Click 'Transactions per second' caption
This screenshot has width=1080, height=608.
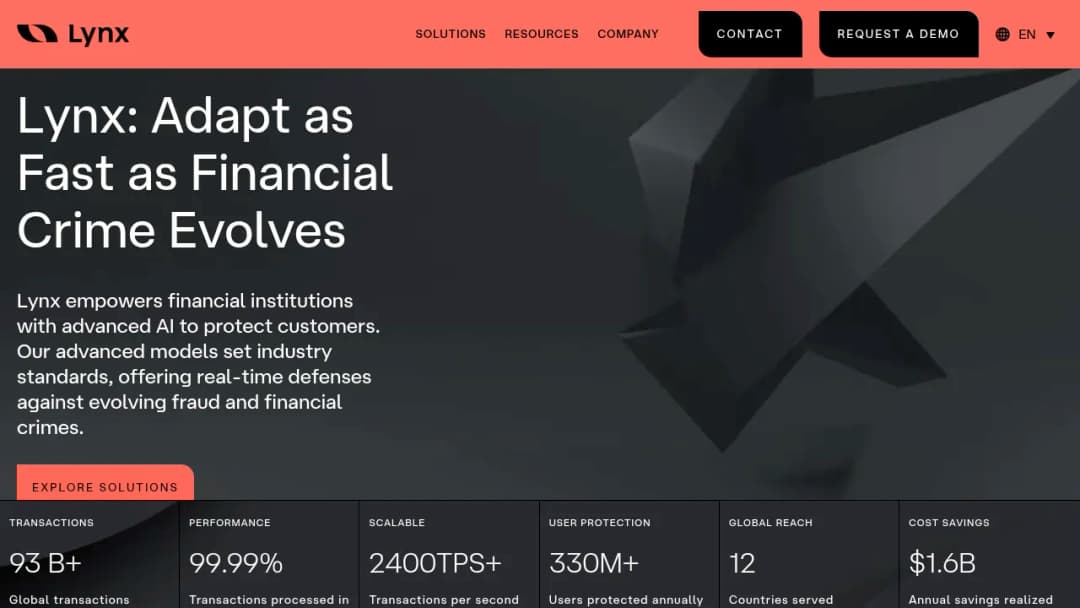point(444,600)
